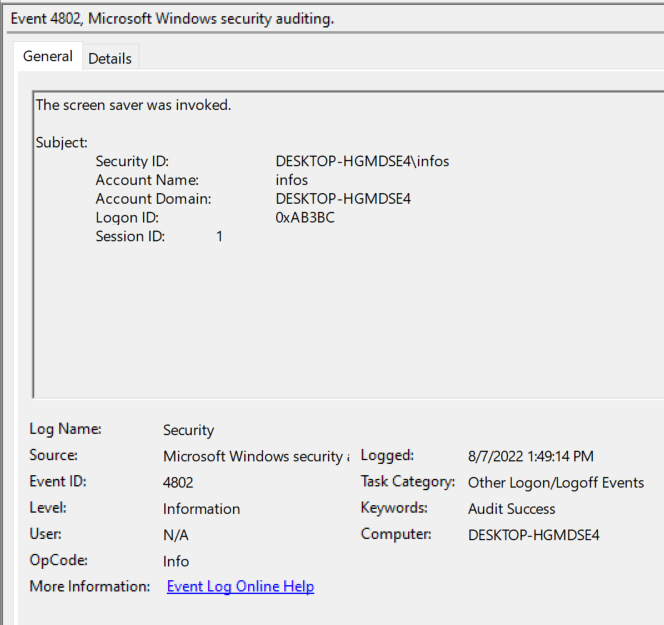Select the General tab

coord(48,57)
